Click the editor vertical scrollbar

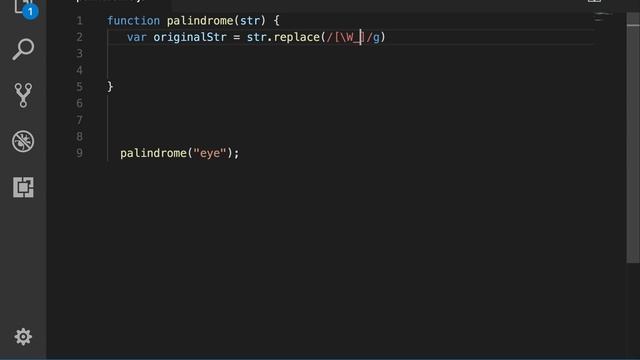[633, 139]
